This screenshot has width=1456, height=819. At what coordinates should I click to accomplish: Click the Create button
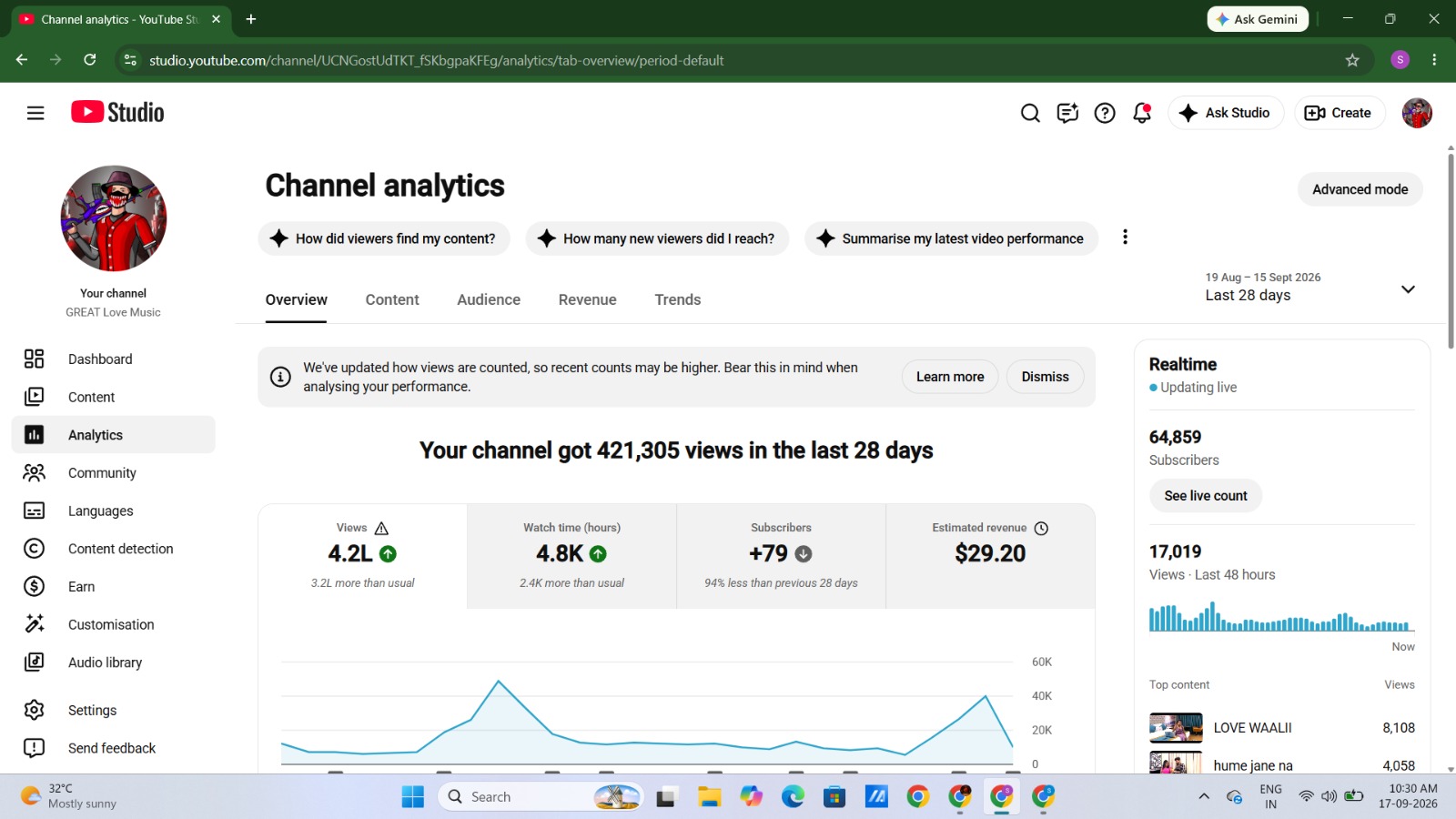pos(1339,113)
